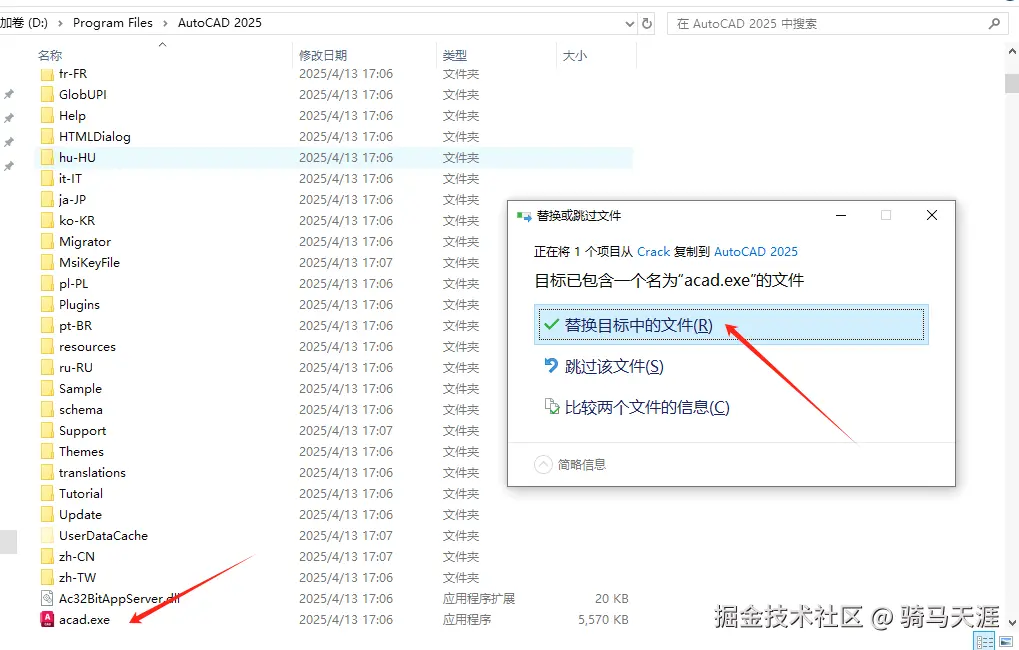Viewport: 1019px width, 650px height.
Task: Expand the breadcrumb arrow after drive D:
Action: pos(60,23)
